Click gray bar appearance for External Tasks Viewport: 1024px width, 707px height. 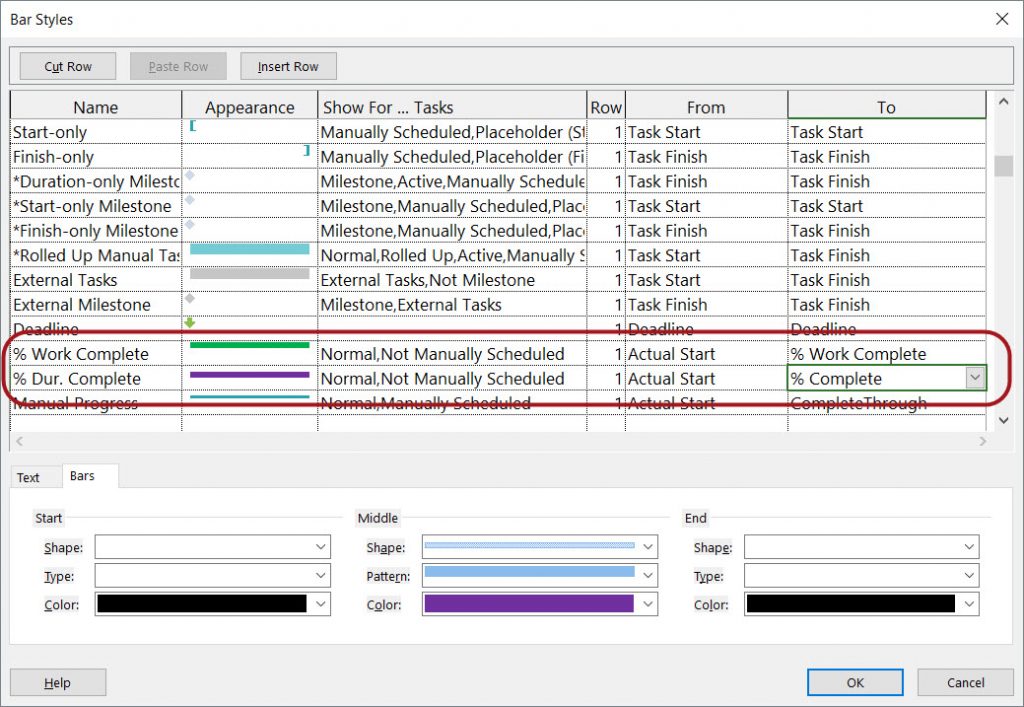pos(249,274)
